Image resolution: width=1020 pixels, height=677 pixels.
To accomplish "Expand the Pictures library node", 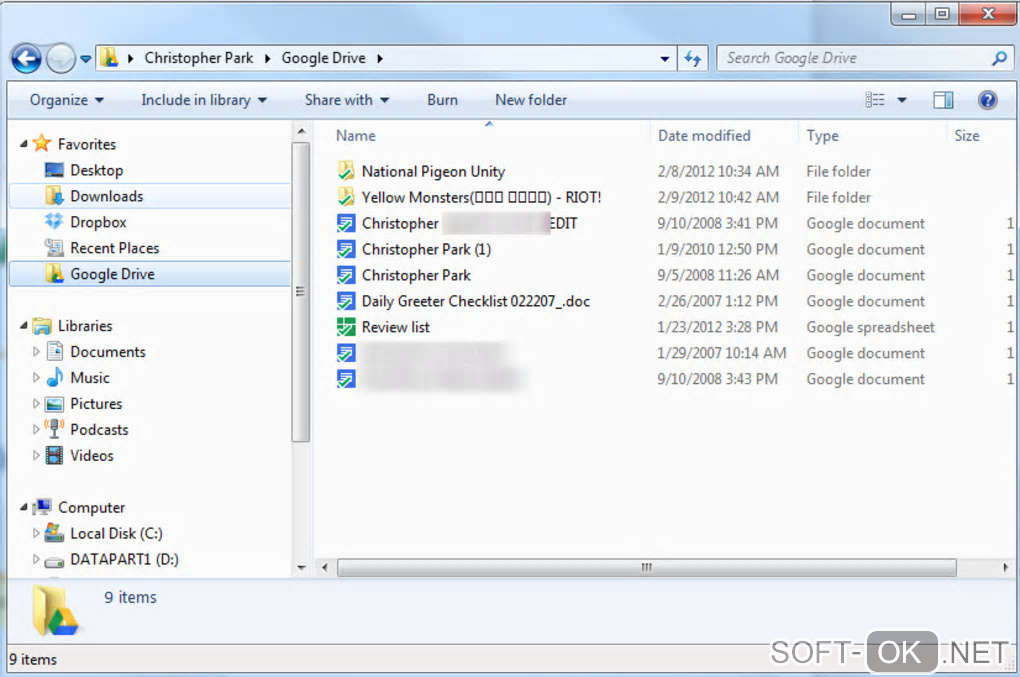I will tap(36, 404).
